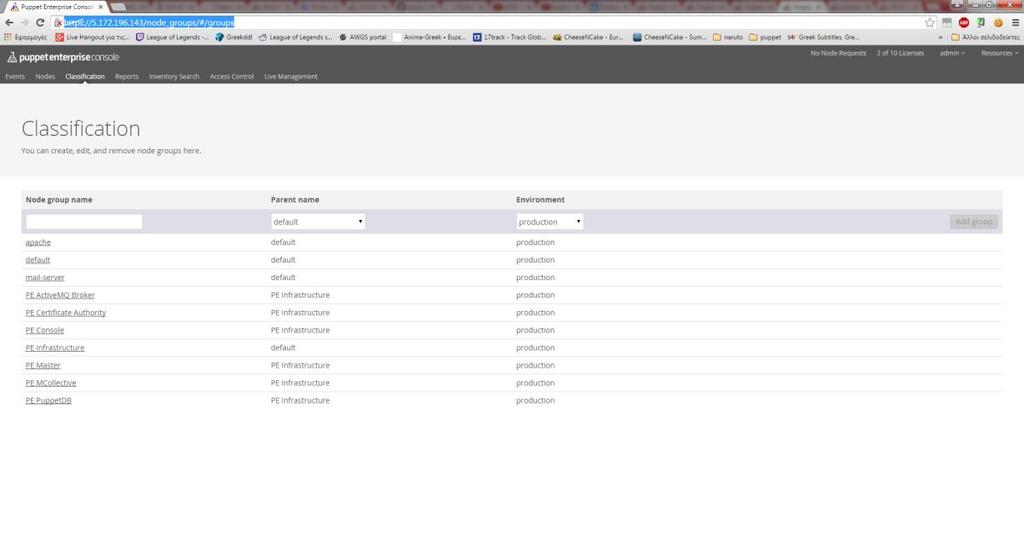
Task: Open the apache node group
Action: coord(38,242)
